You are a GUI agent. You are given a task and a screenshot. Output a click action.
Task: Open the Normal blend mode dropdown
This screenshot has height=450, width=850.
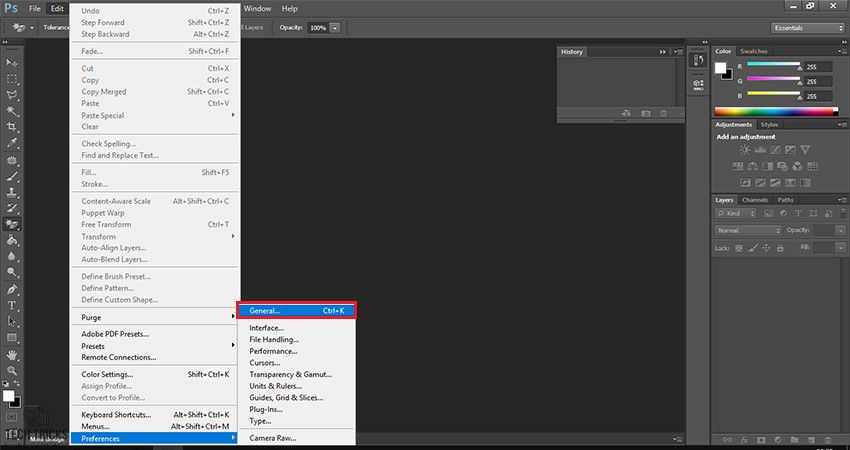(748, 230)
